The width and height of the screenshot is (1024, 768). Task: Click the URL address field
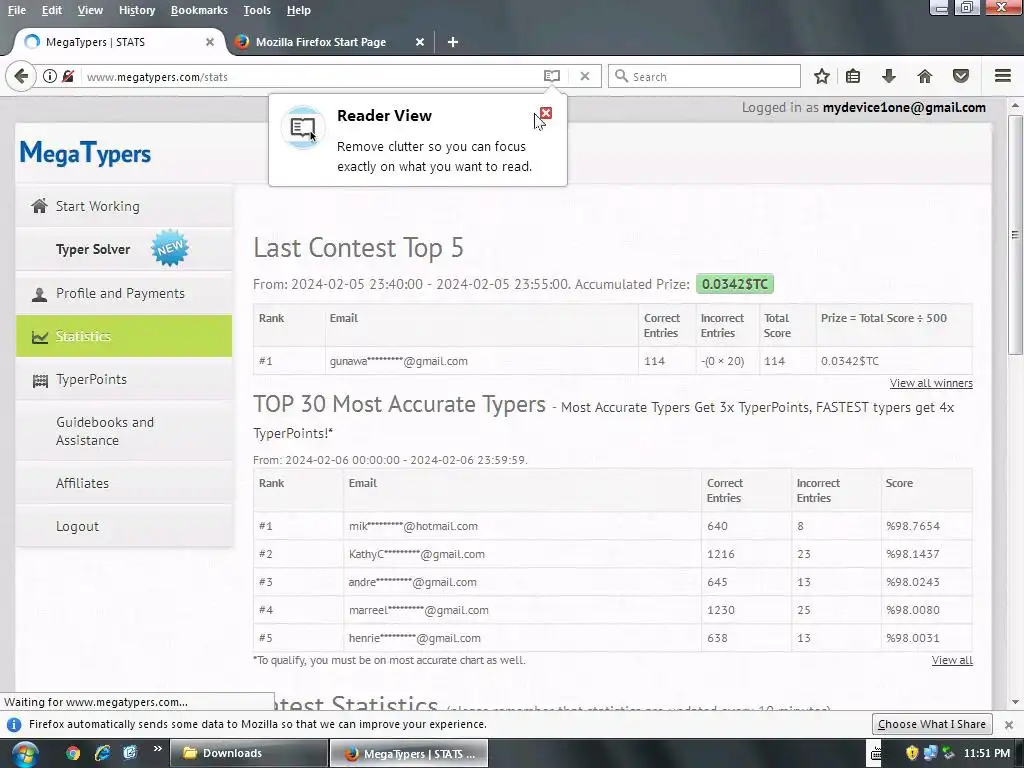pos(310,76)
